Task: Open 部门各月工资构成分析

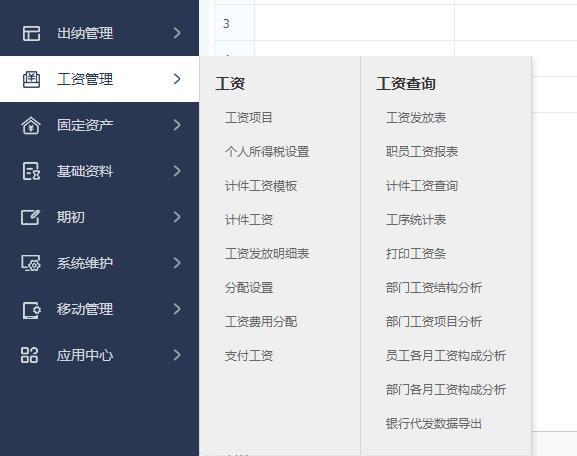Action: pyautogui.click(x=446, y=390)
